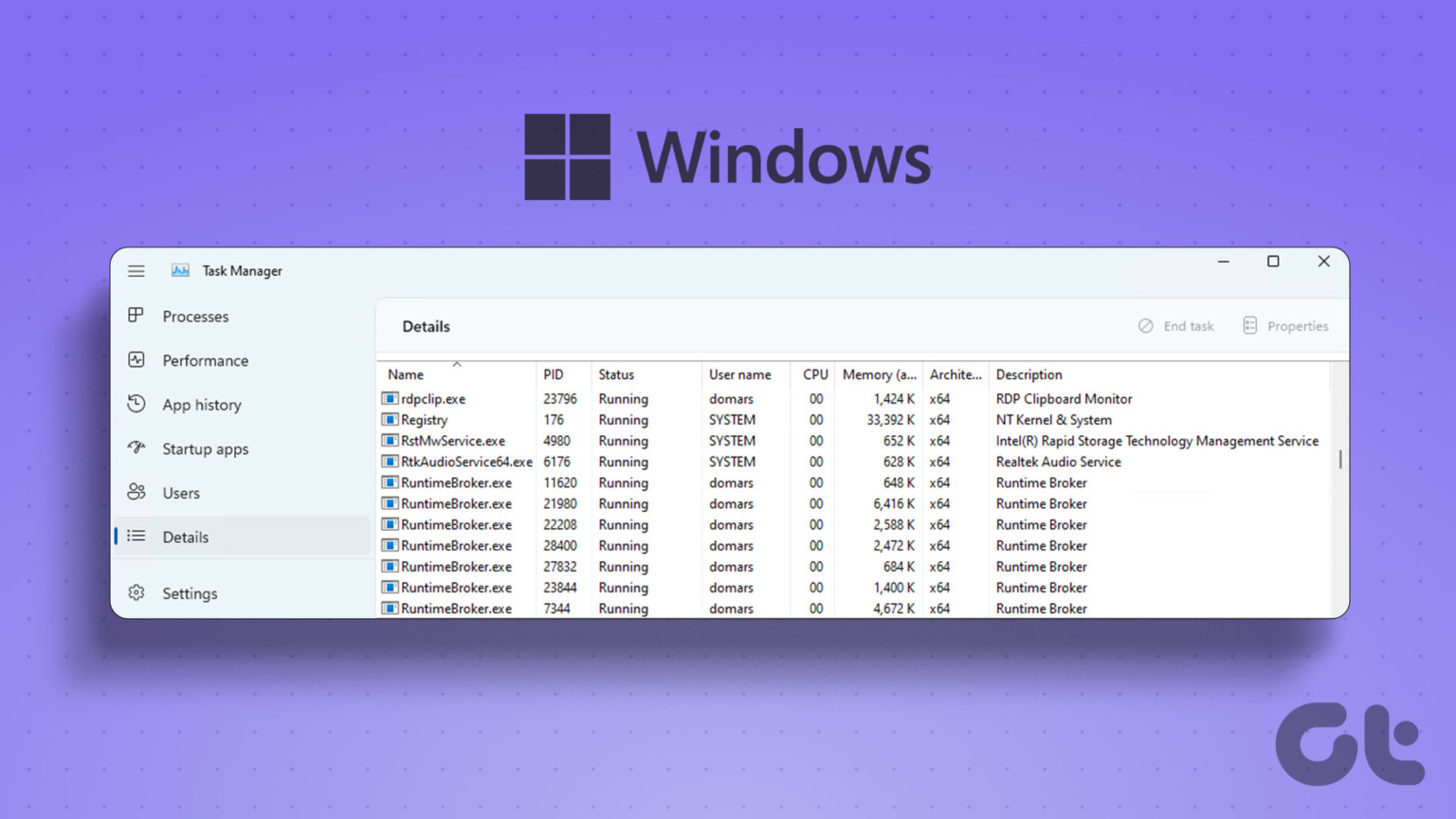1456x819 pixels.
Task: Sort by CPU column header
Action: pos(814,374)
